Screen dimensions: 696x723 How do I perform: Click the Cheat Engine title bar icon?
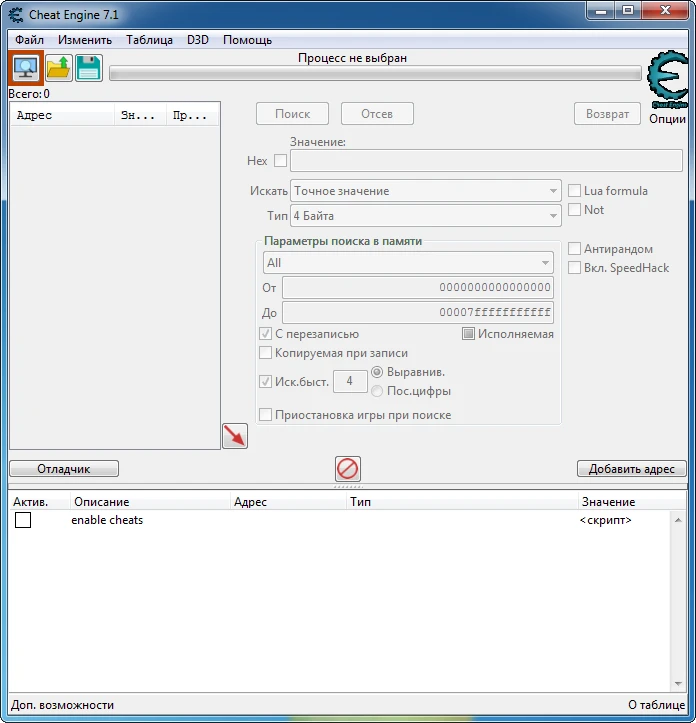pyautogui.click(x=16, y=15)
